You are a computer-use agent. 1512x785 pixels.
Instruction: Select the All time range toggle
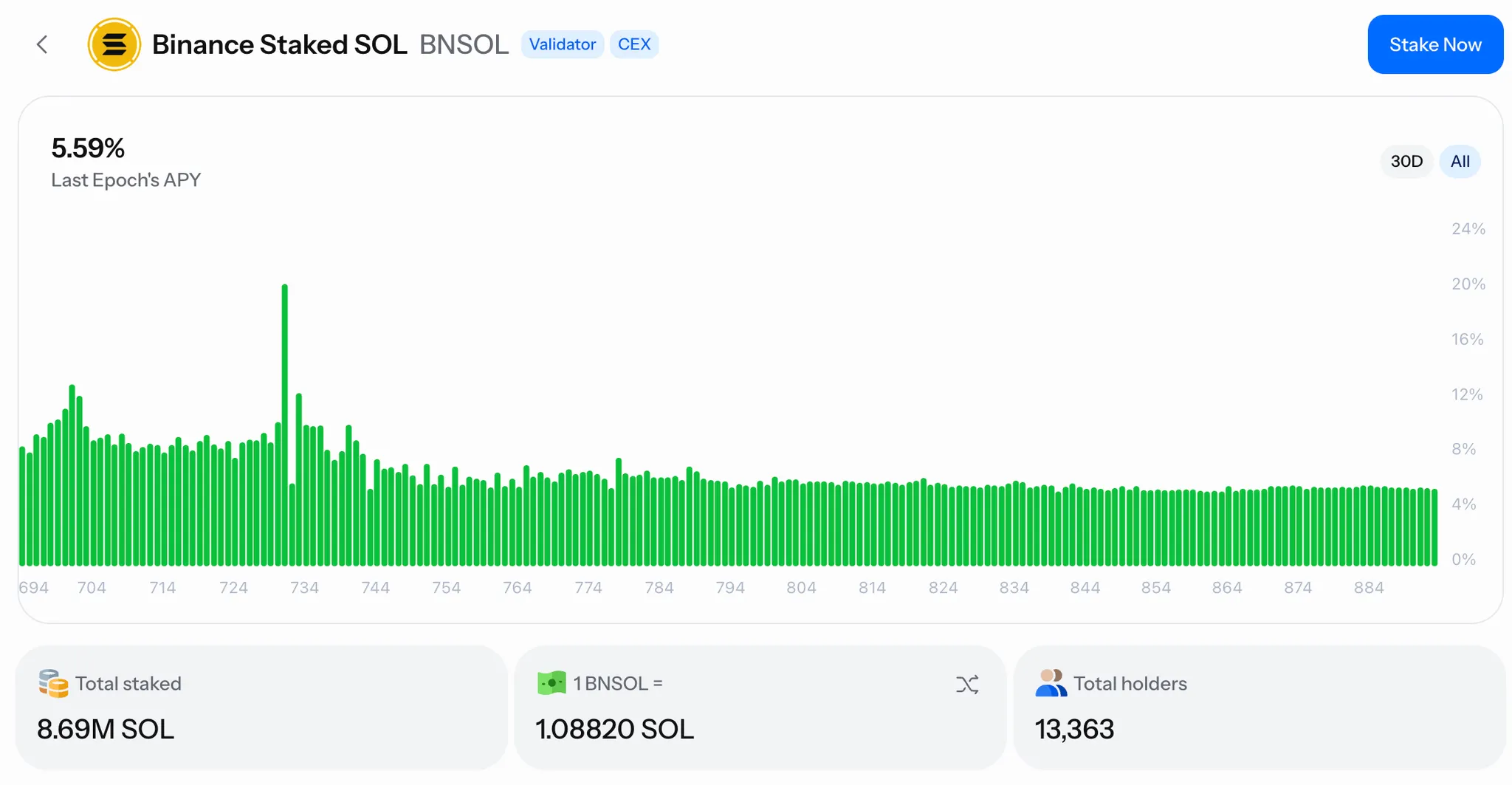point(1460,162)
